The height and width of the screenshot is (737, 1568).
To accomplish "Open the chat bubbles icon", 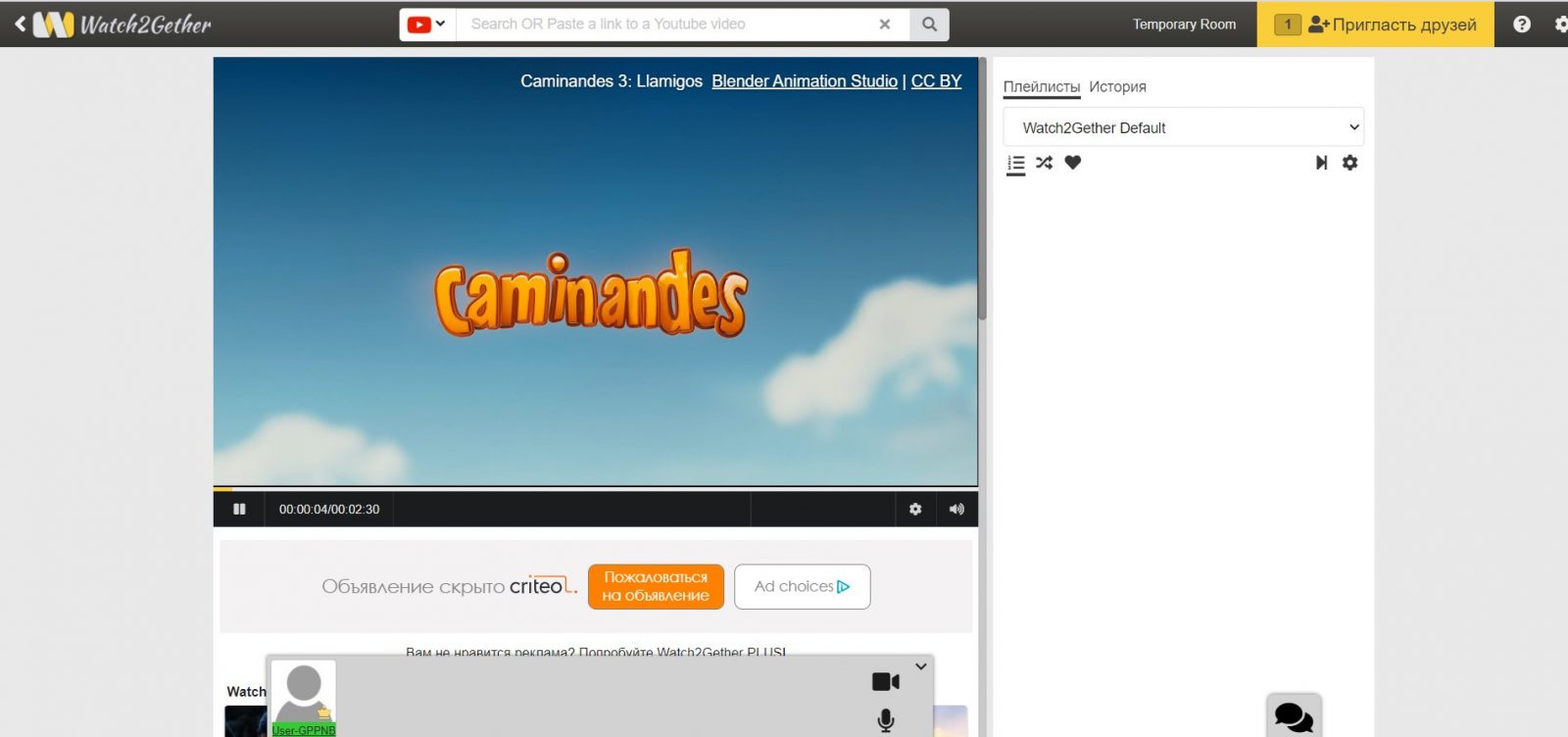I will 1294,717.
